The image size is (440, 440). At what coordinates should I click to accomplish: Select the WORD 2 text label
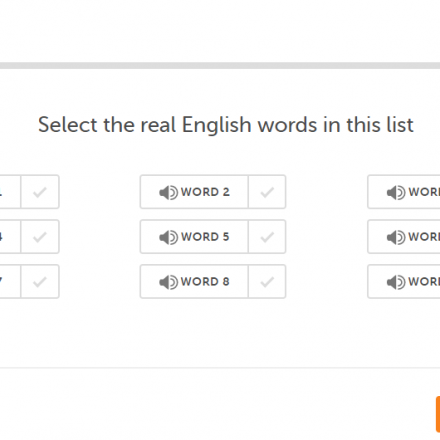click(205, 192)
